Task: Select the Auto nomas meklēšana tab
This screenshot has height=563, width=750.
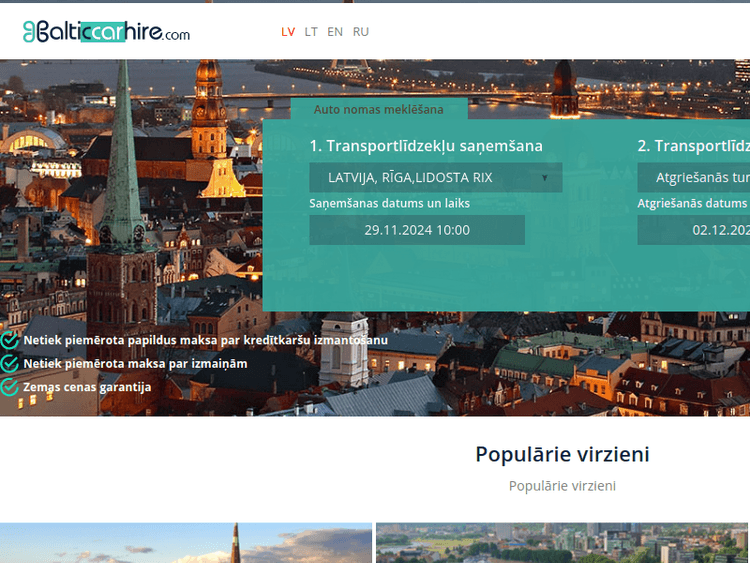Action: click(379, 109)
